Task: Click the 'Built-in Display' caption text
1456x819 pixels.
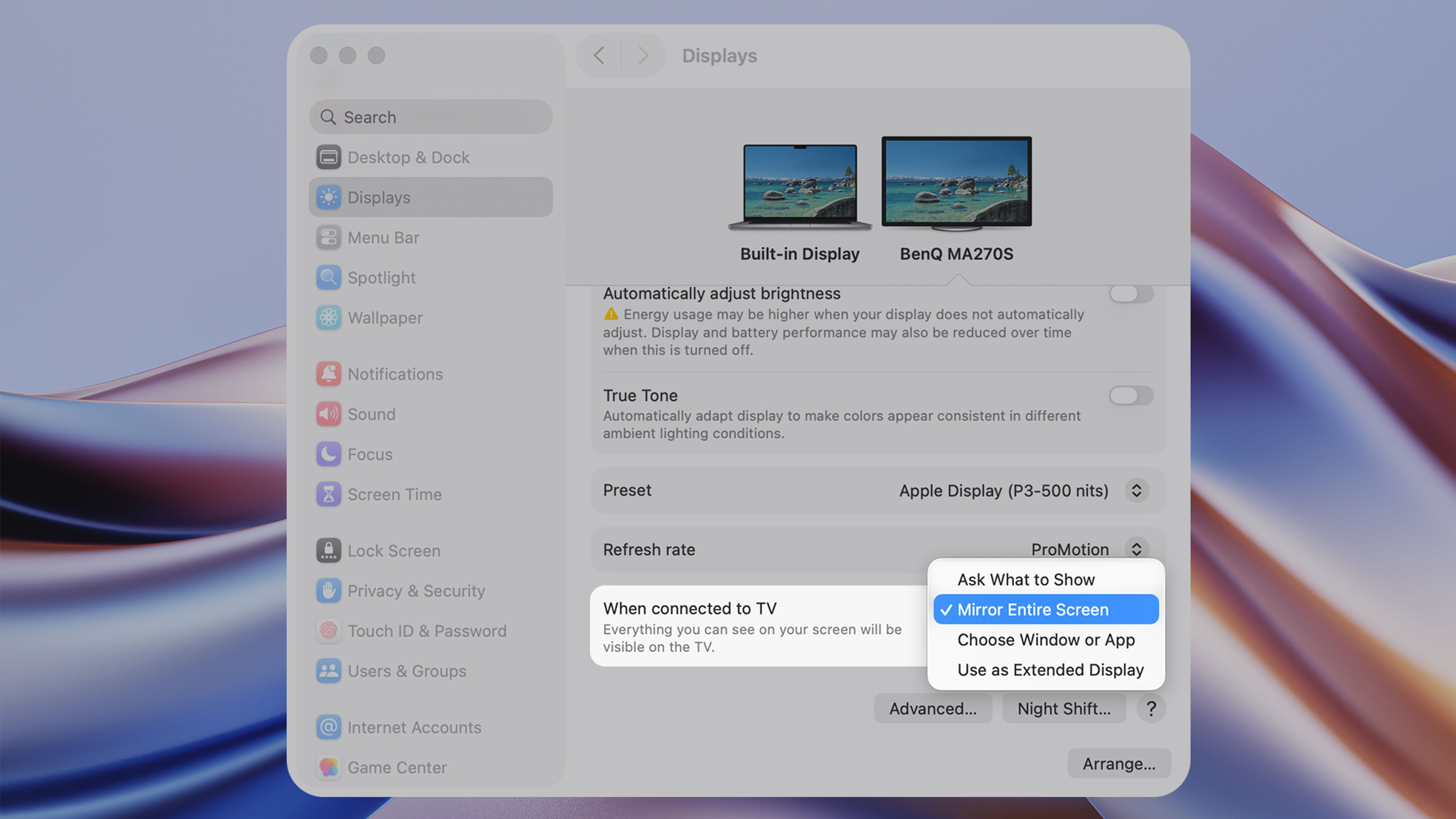Action: click(800, 254)
